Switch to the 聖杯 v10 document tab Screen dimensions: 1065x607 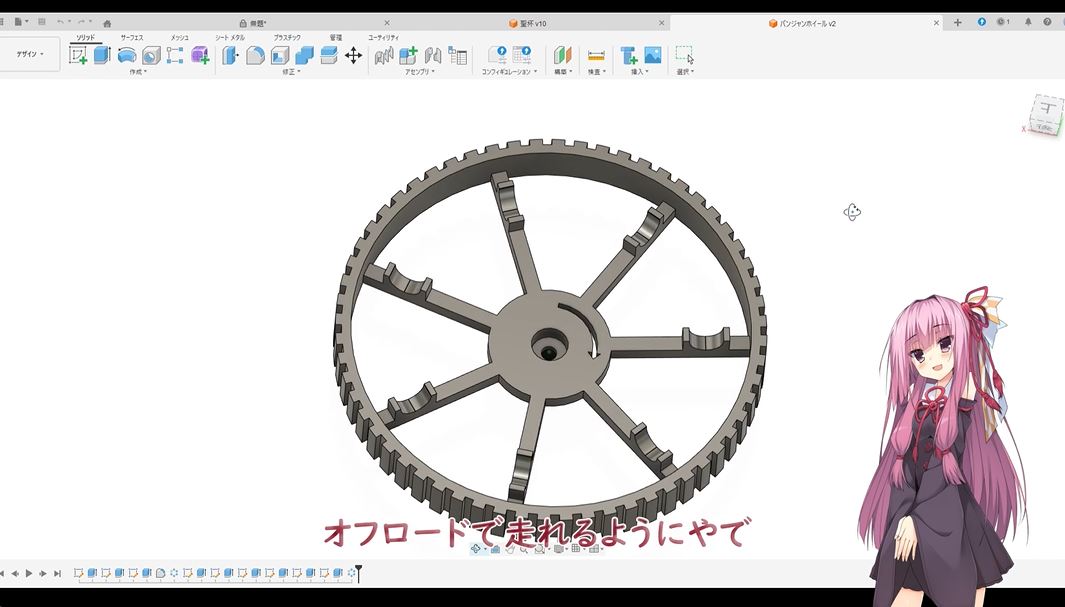point(530,23)
